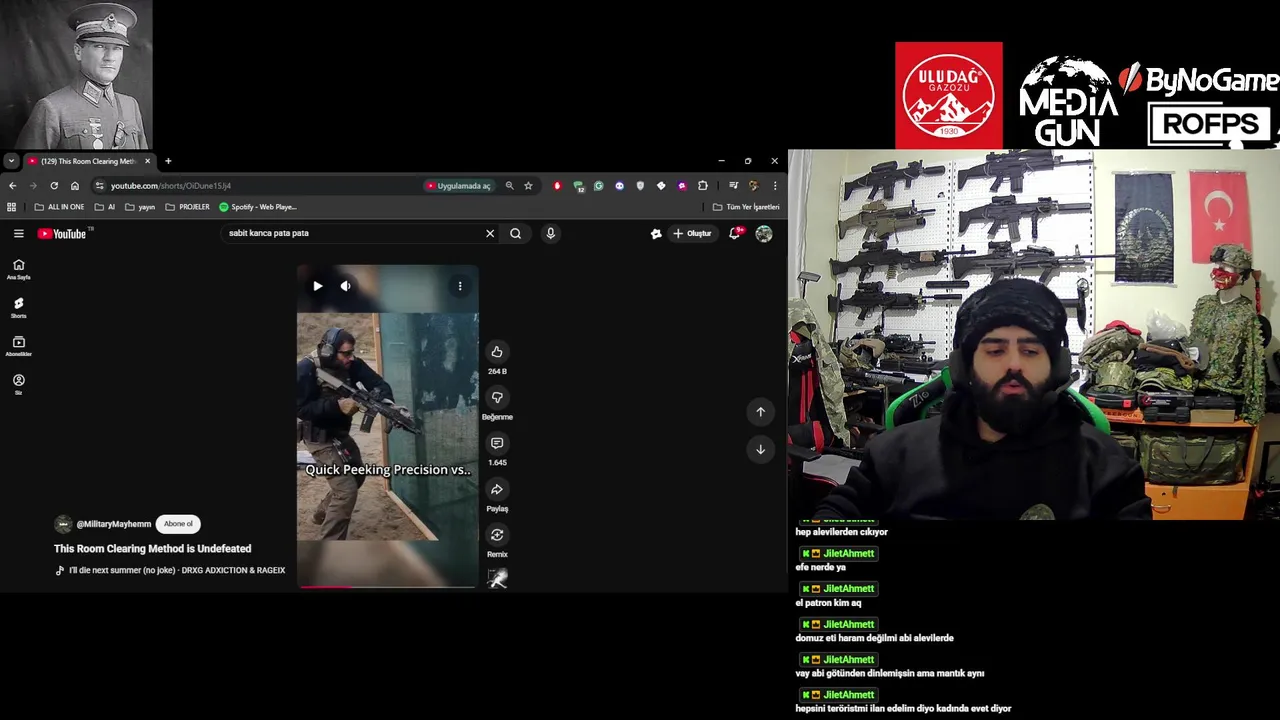Click Uygulamada aç open-in-app chip
This screenshot has height=720, width=1280.
pyautogui.click(x=459, y=186)
